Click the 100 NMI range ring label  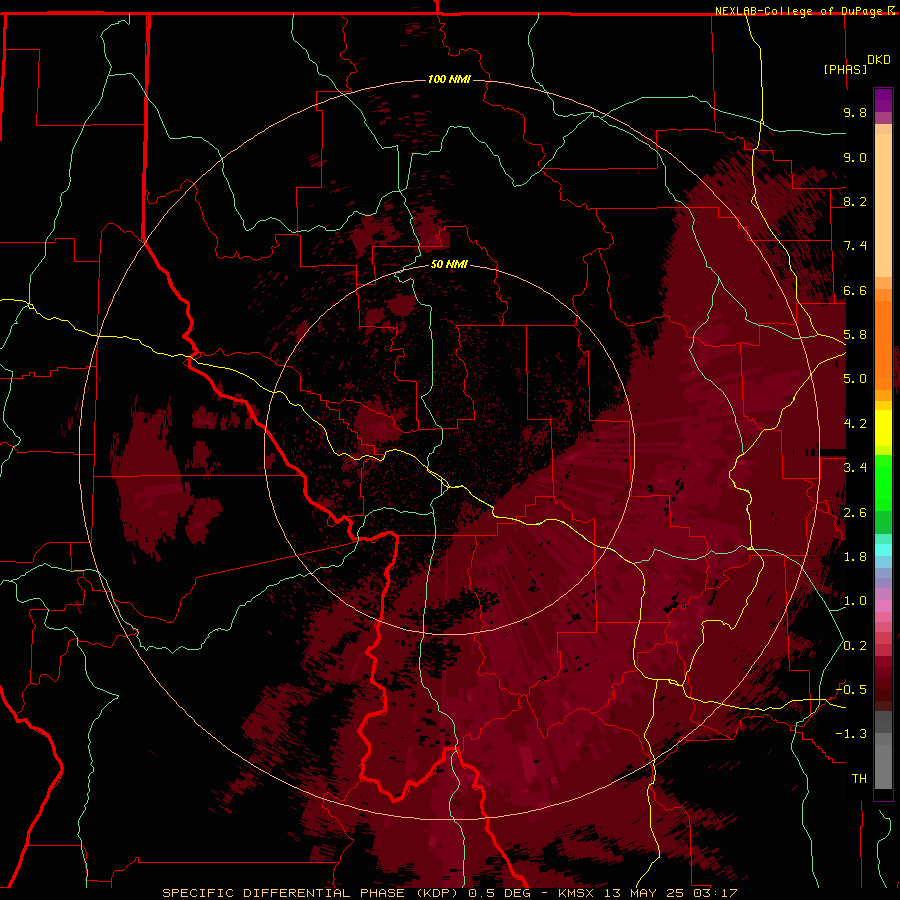449,79
